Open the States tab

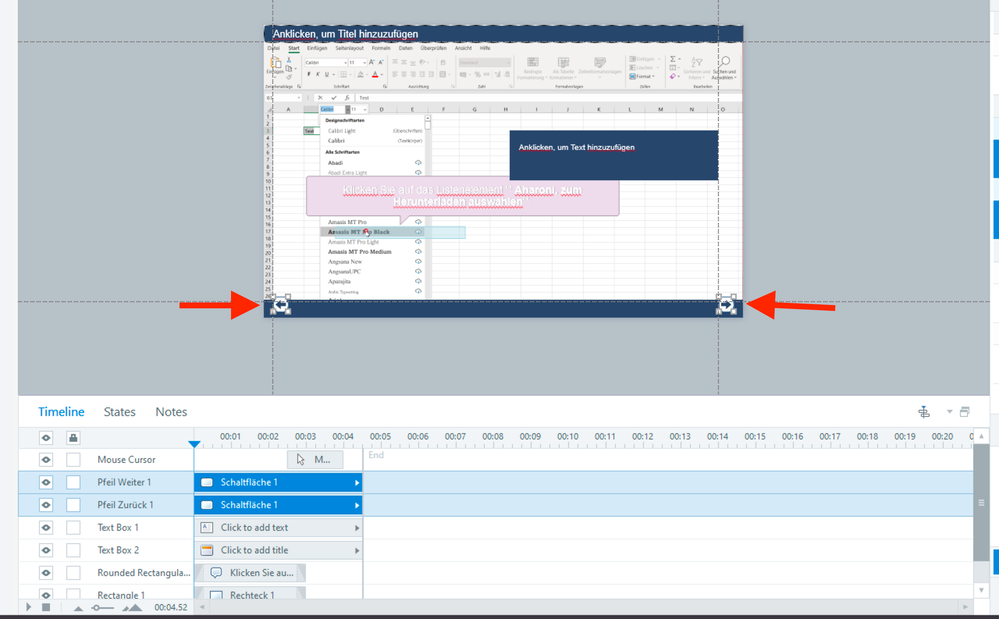pos(120,412)
